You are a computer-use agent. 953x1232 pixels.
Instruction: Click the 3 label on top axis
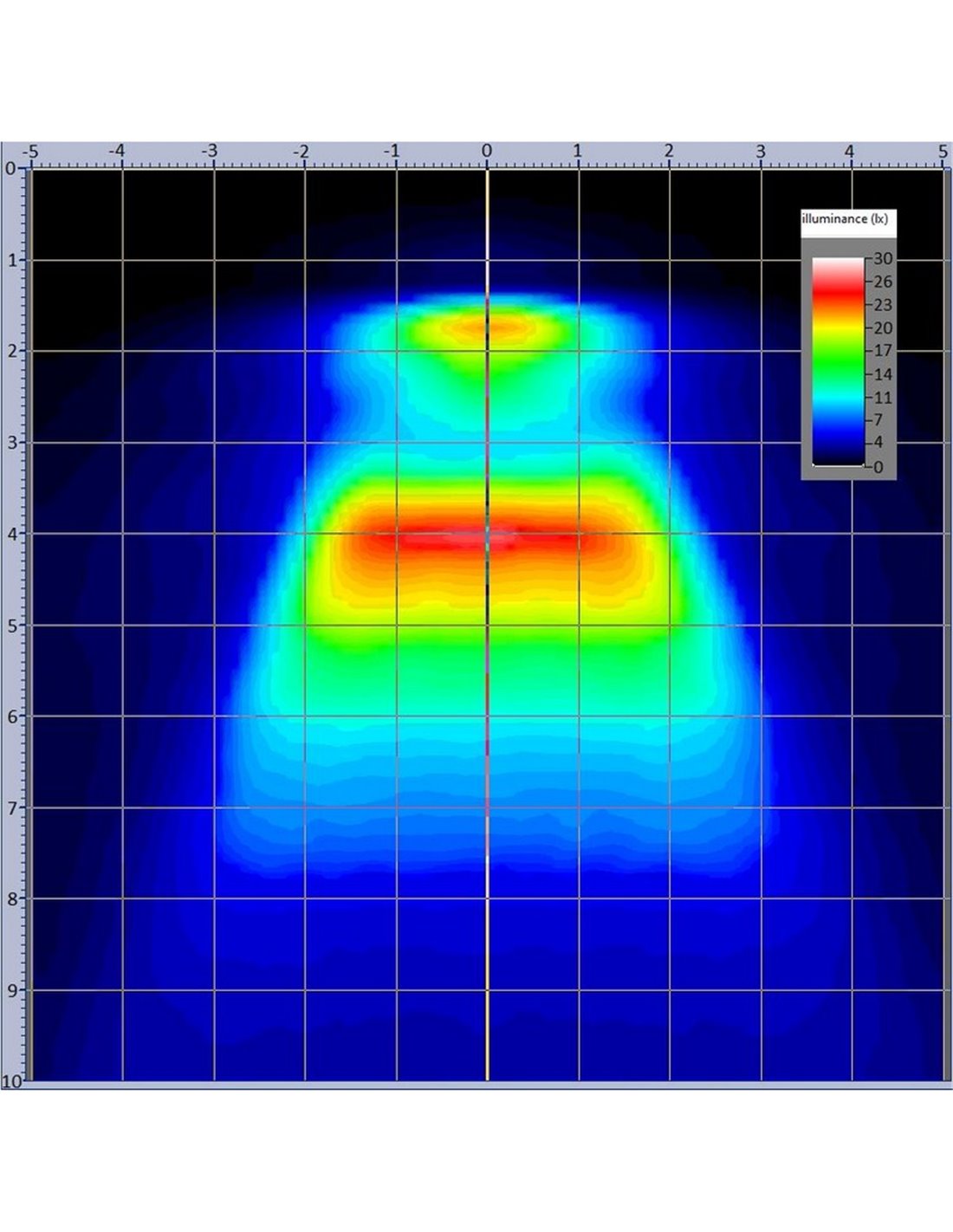pyautogui.click(x=761, y=152)
